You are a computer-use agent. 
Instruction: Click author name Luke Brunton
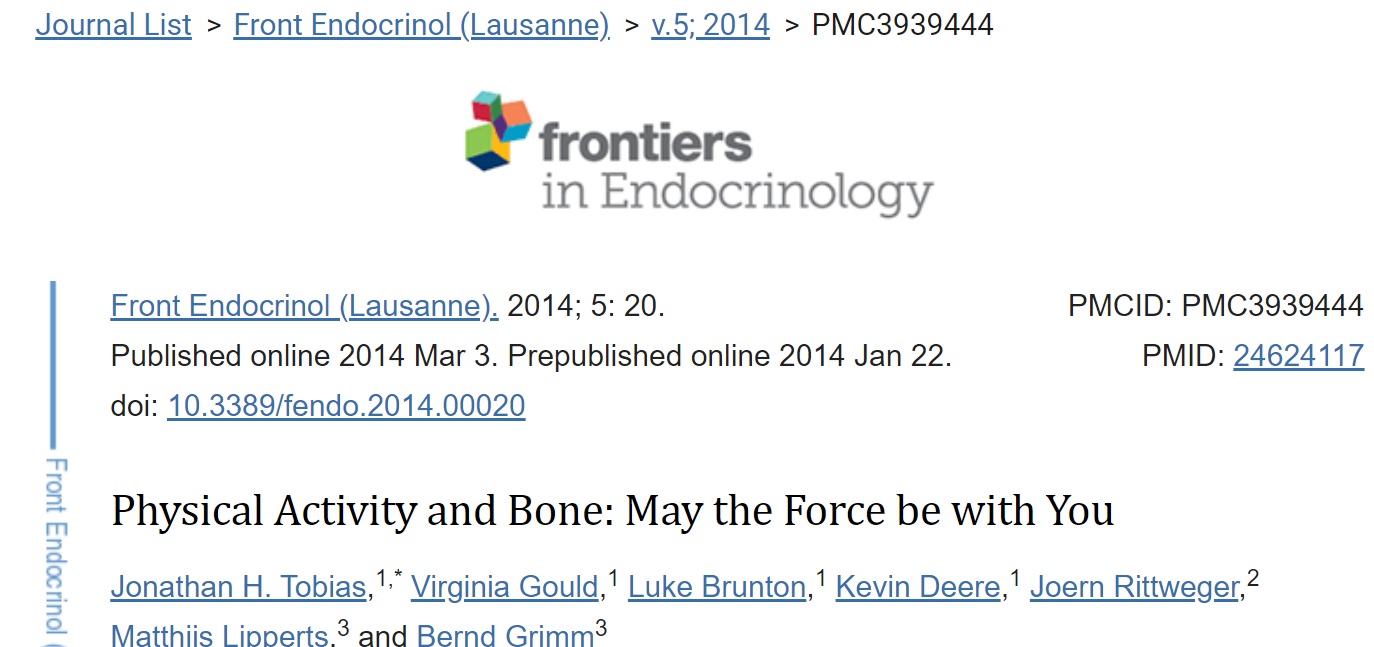coord(716,587)
